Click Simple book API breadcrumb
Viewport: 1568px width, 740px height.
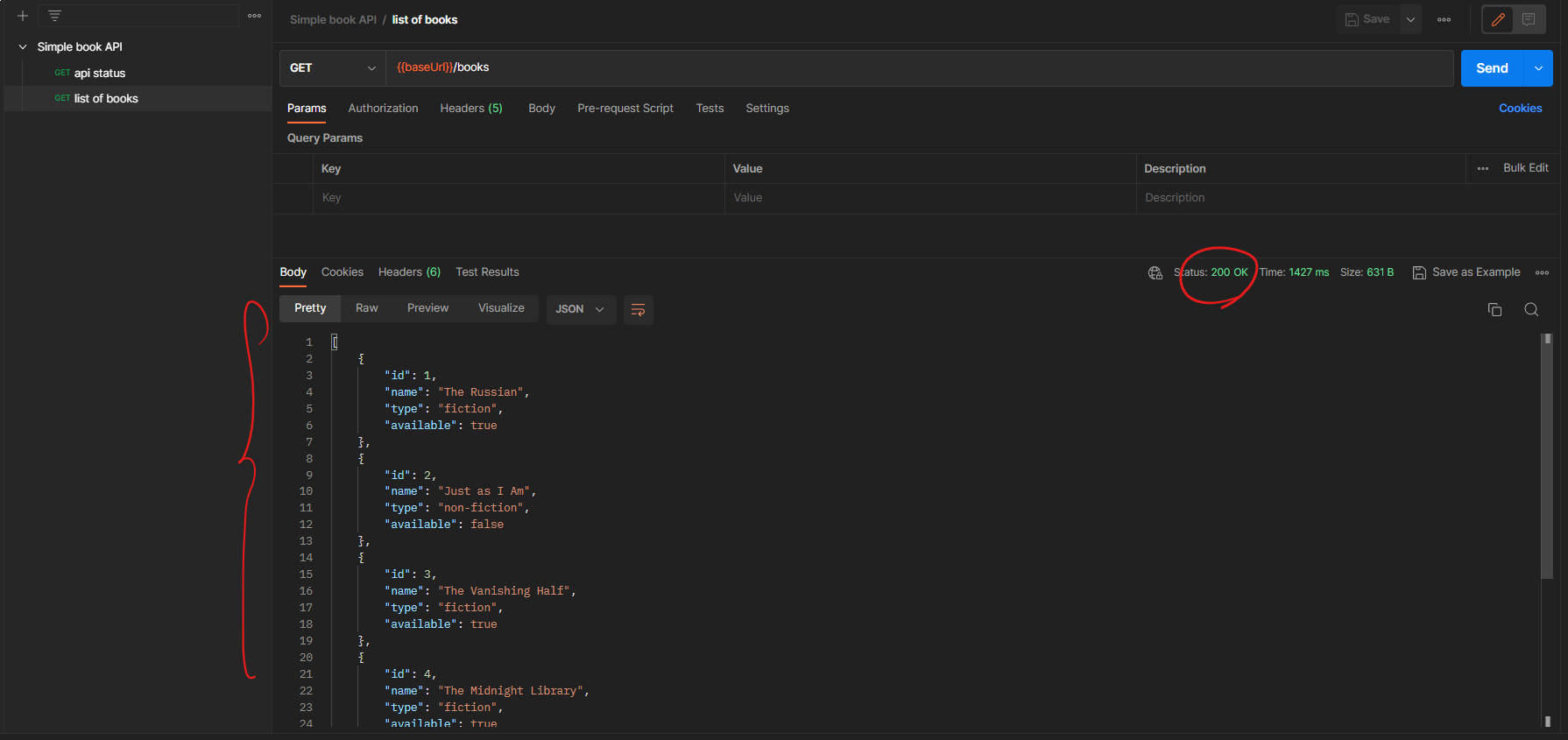tap(333, 19)
